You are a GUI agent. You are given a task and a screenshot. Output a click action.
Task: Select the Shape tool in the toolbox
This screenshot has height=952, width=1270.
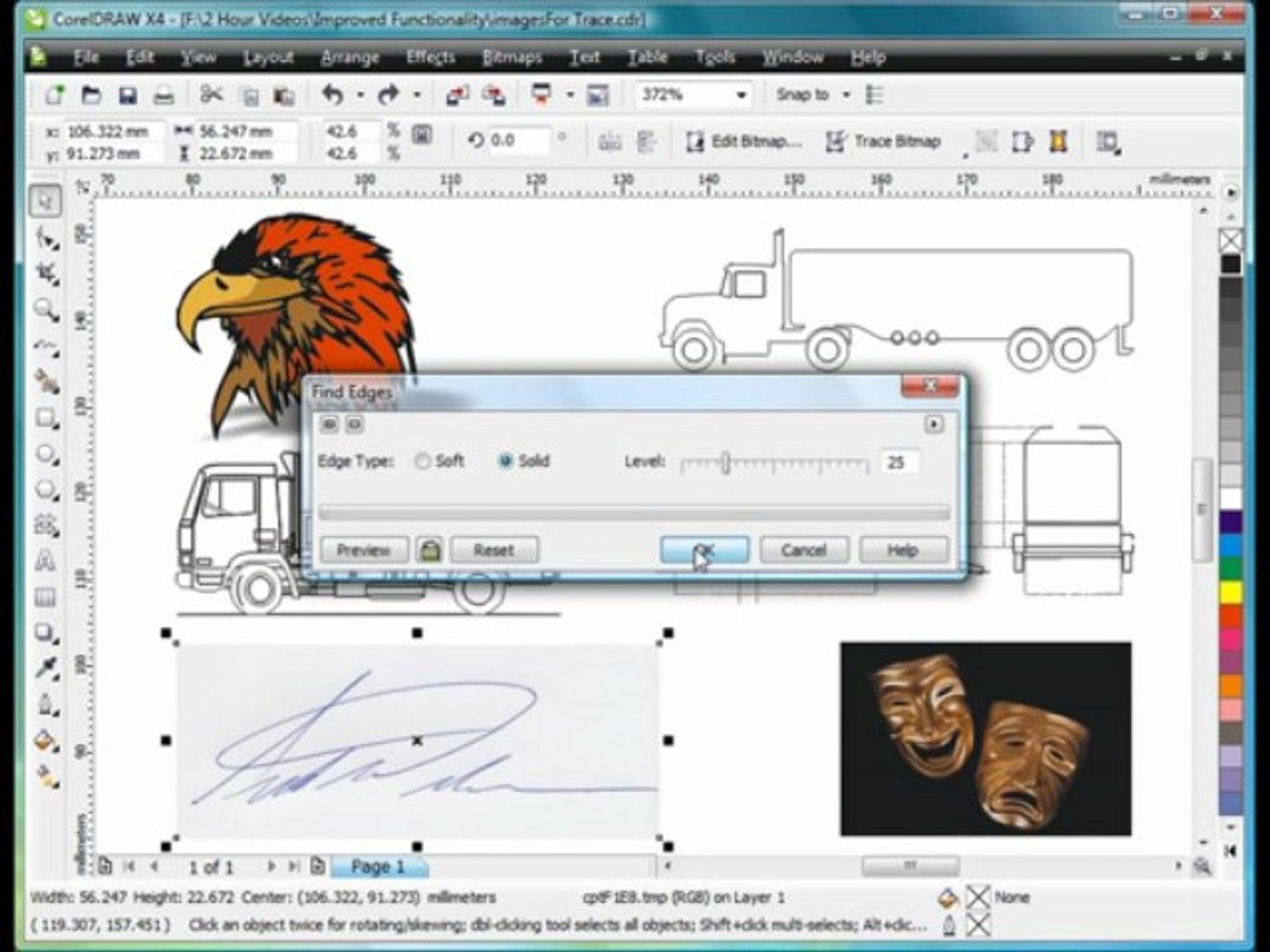(x=46, y=237)
